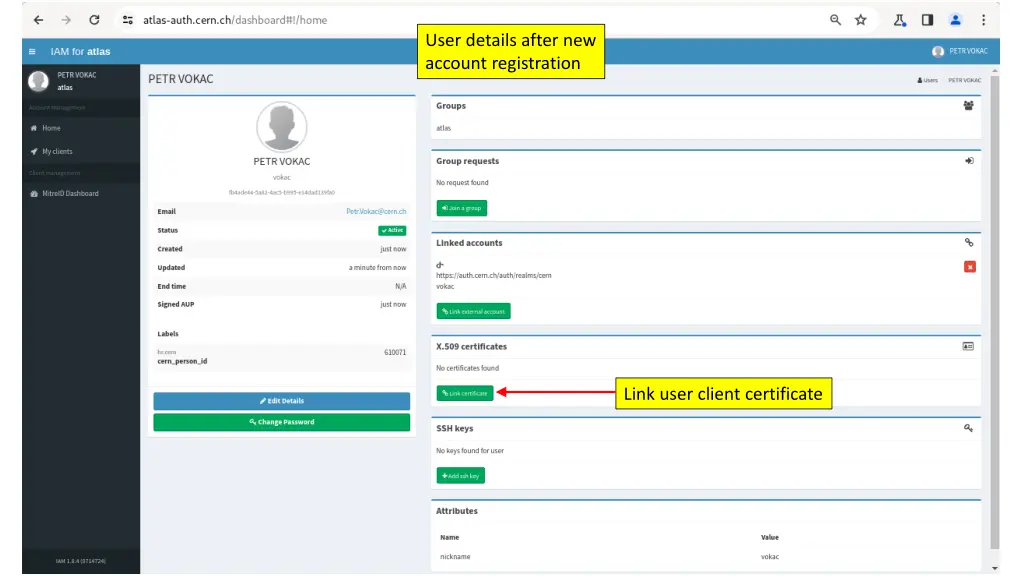This screenshot has height=576, width=1024.
Task: Click the Group requests sign-in icon
Action: coord(969,161)
